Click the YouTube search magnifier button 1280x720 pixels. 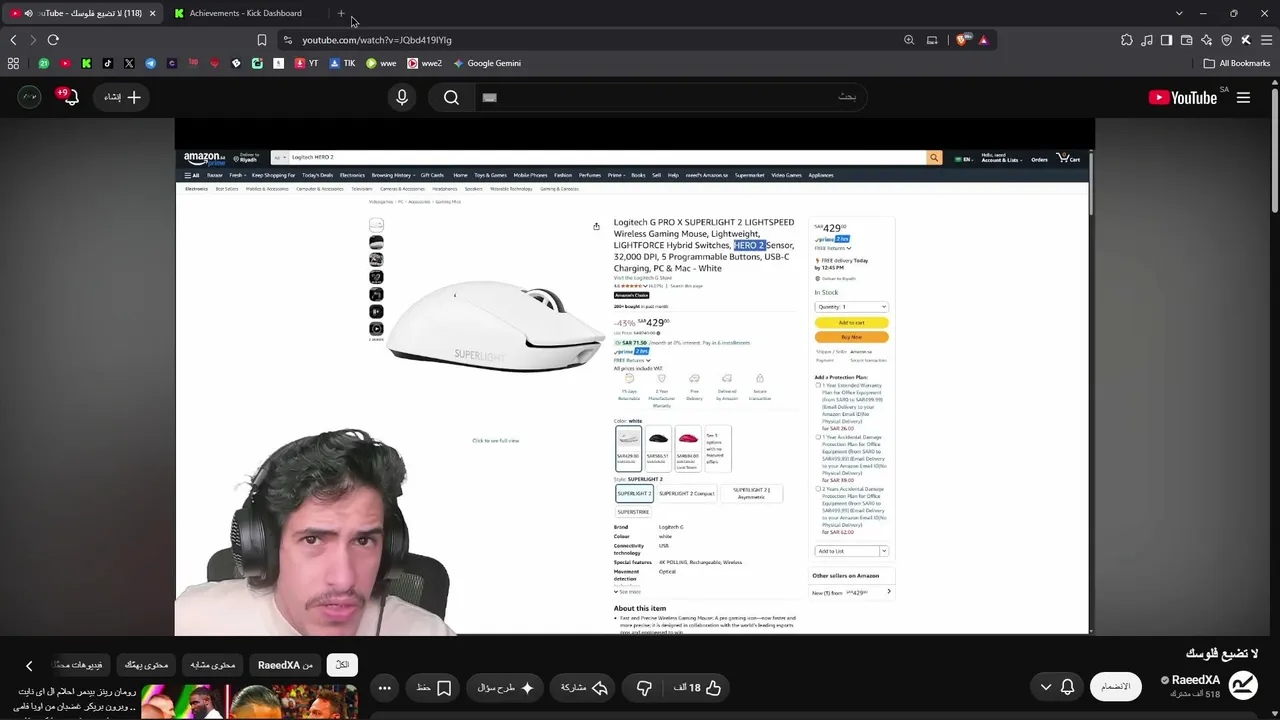click(451, 97)
